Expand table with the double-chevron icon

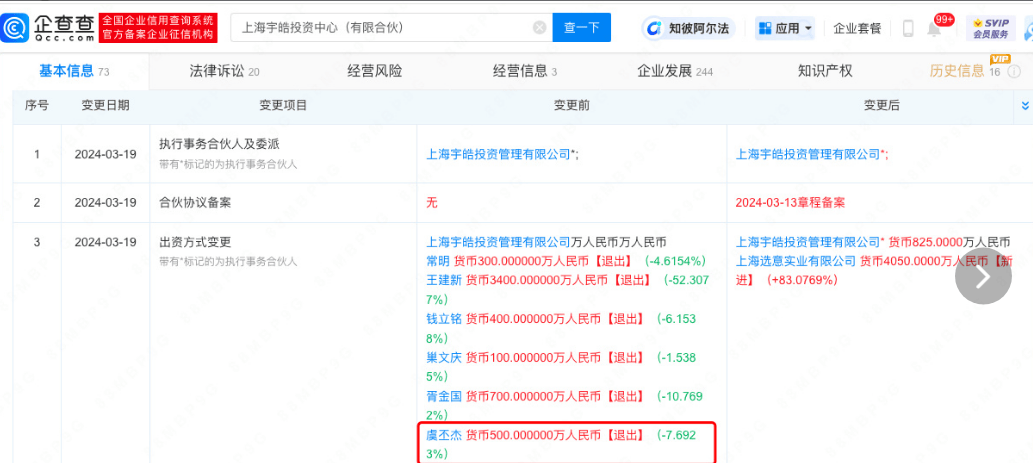click(x=1024, y=106)
